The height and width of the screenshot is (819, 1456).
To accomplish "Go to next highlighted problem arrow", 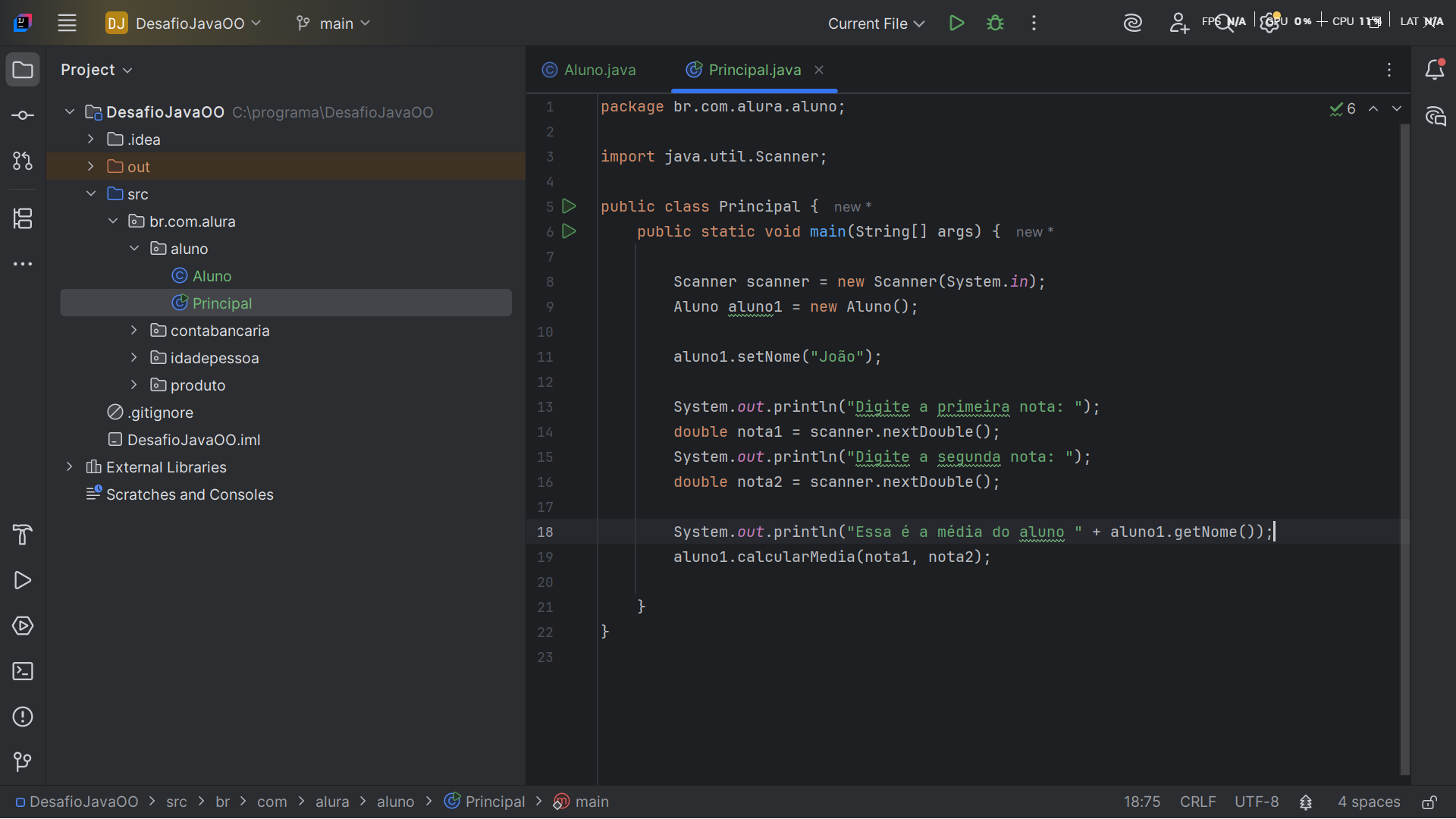I will point(1397,109).
